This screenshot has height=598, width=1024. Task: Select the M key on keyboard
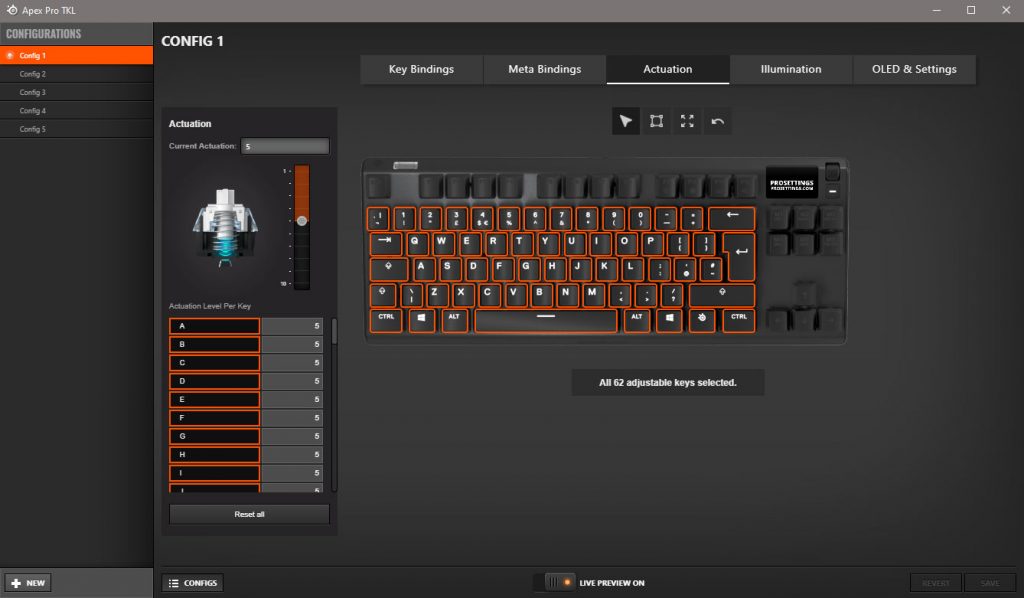pos(592,295)
